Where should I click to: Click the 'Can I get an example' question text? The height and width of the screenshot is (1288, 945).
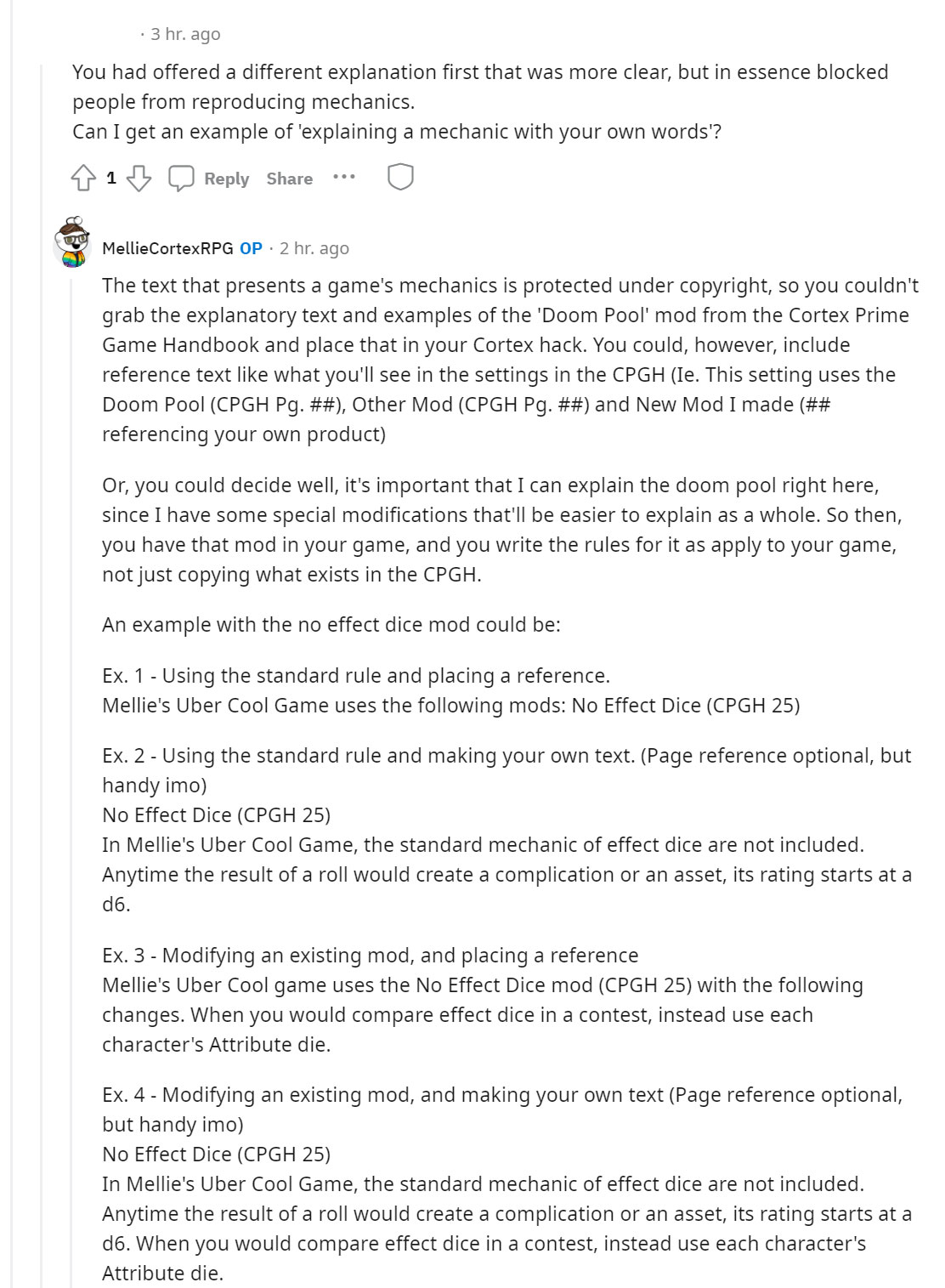pyautogui.click(x=397, y=132)
